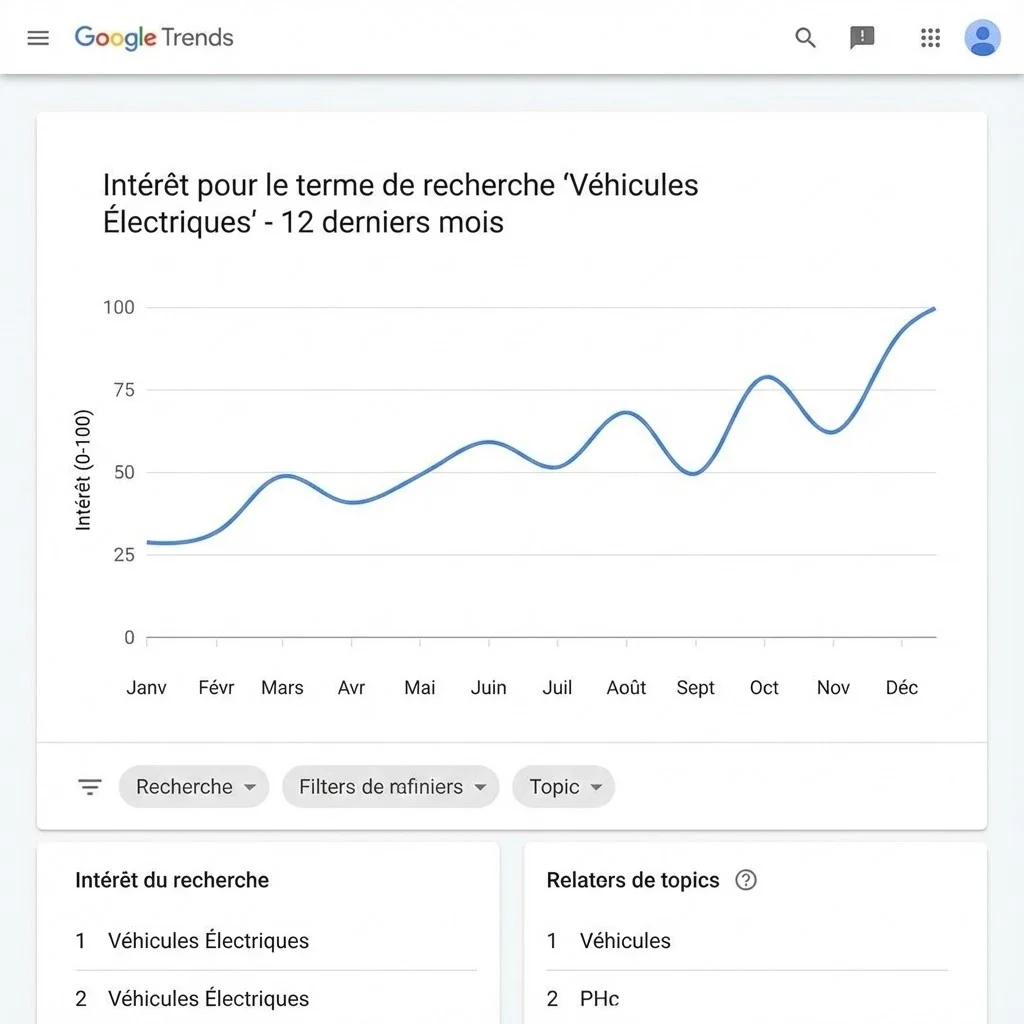Open the search icon in header
Screen dimensions: 1024x1024
[x=805, y=38]
